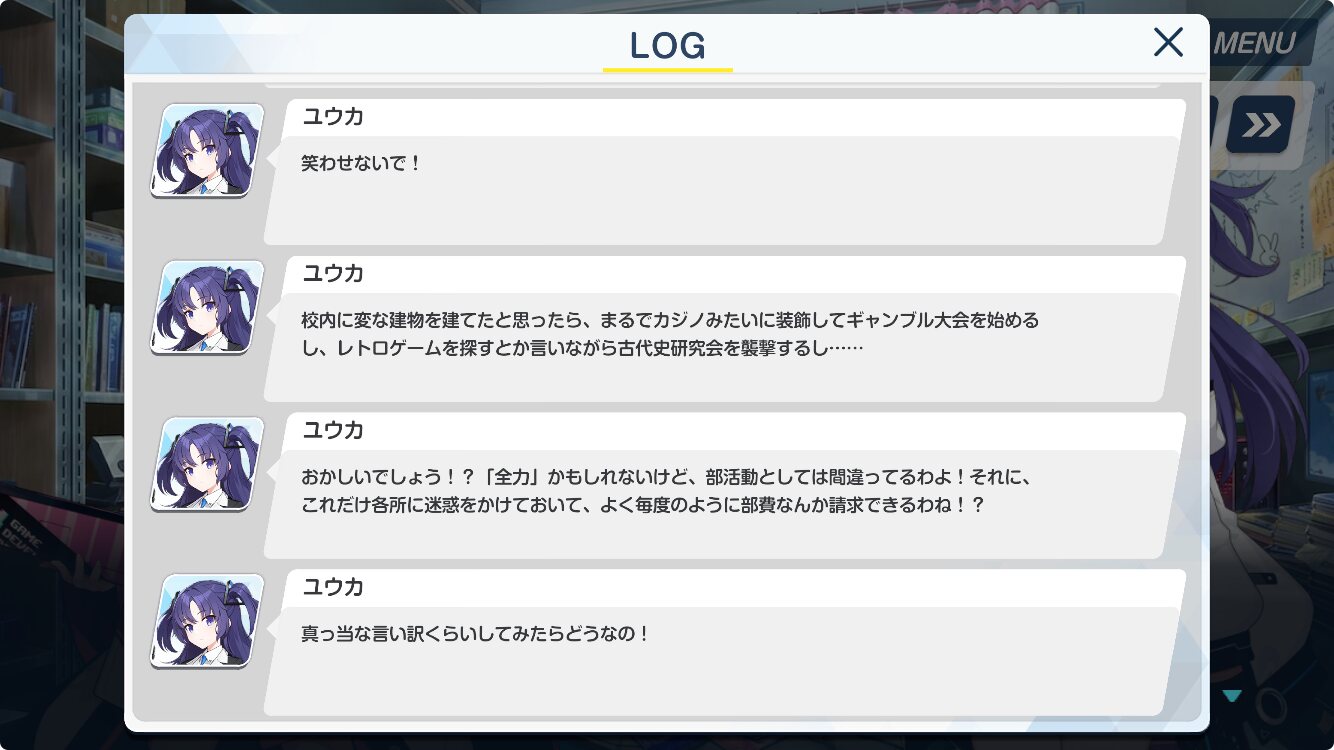
Task: Click the ユウカ name above the 部活動 message
Action: coord(333,431)
